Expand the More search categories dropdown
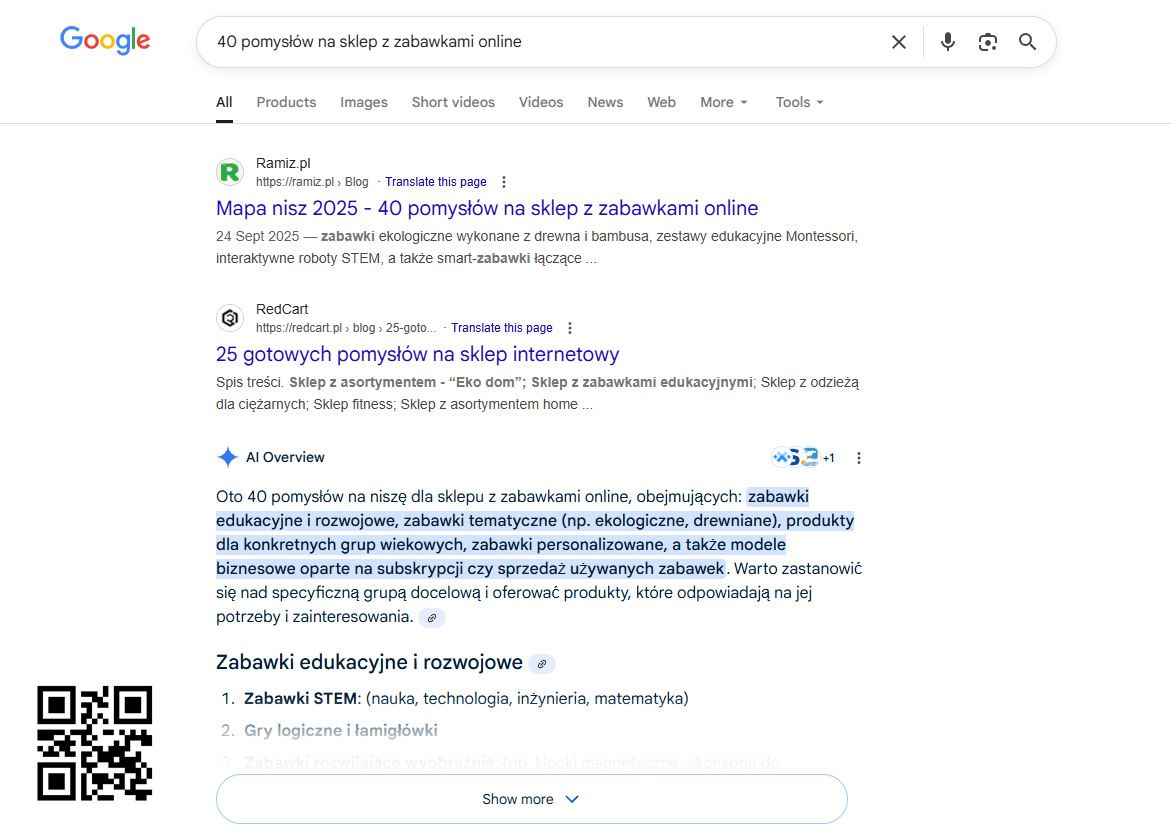The image size is (1171, 839). click(x=724, y=102)
